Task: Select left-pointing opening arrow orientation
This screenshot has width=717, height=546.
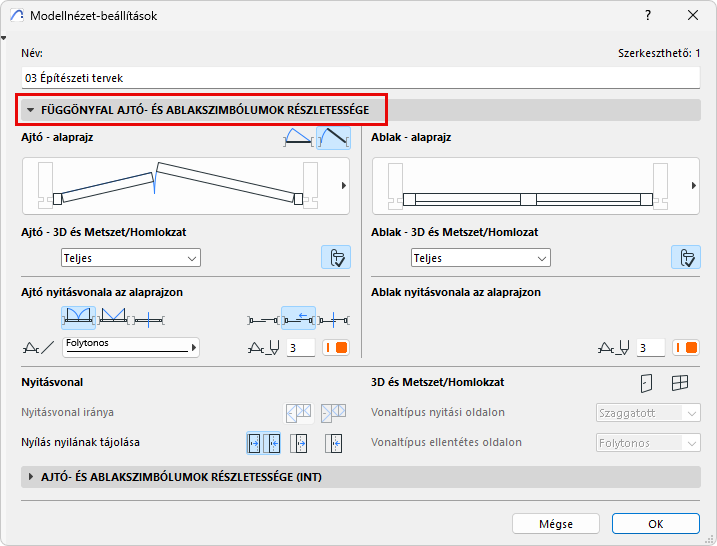Action: coord(333,443)
